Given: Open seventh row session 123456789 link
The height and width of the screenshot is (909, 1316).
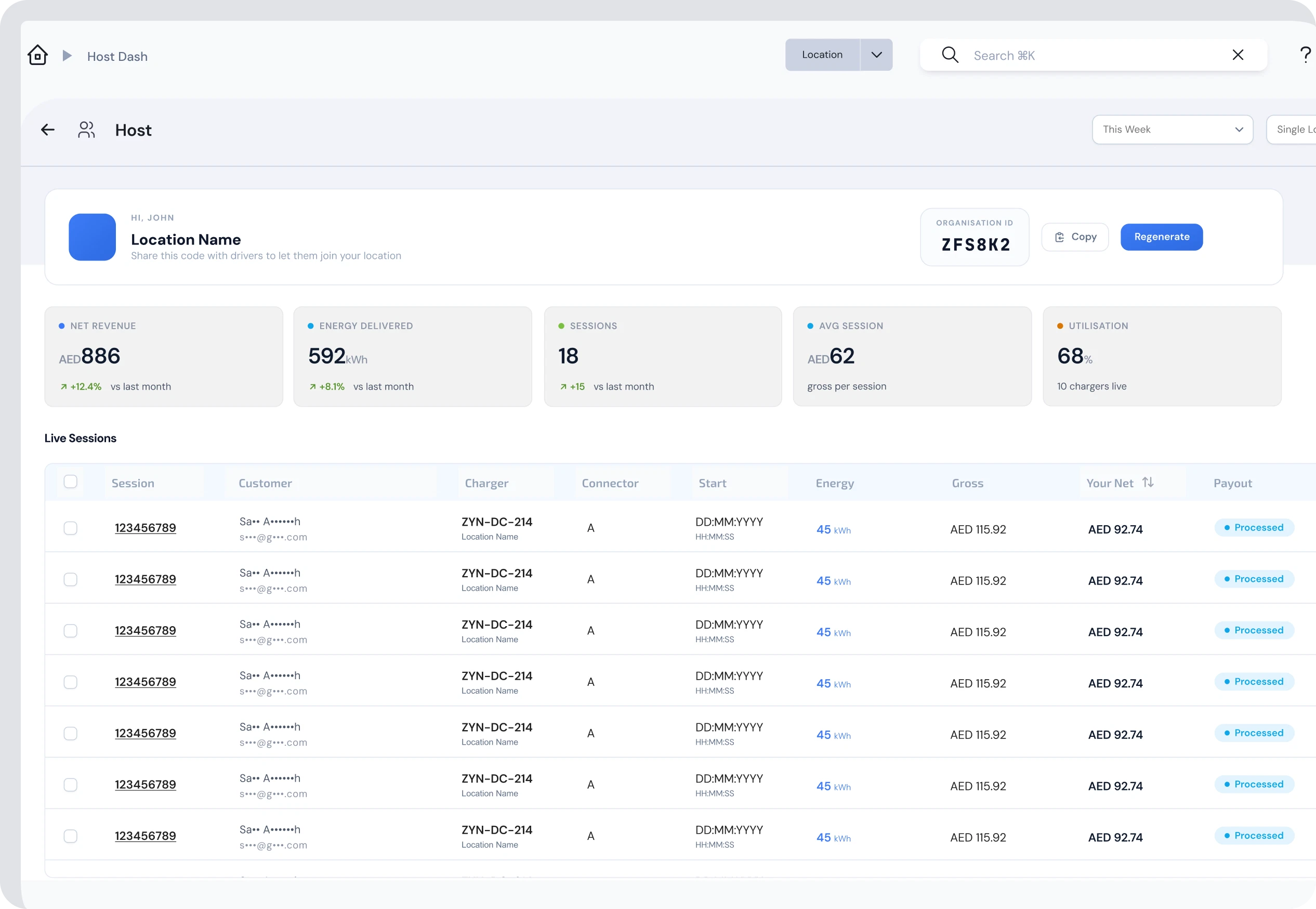Looking at the screenshot, I should 145,836.
